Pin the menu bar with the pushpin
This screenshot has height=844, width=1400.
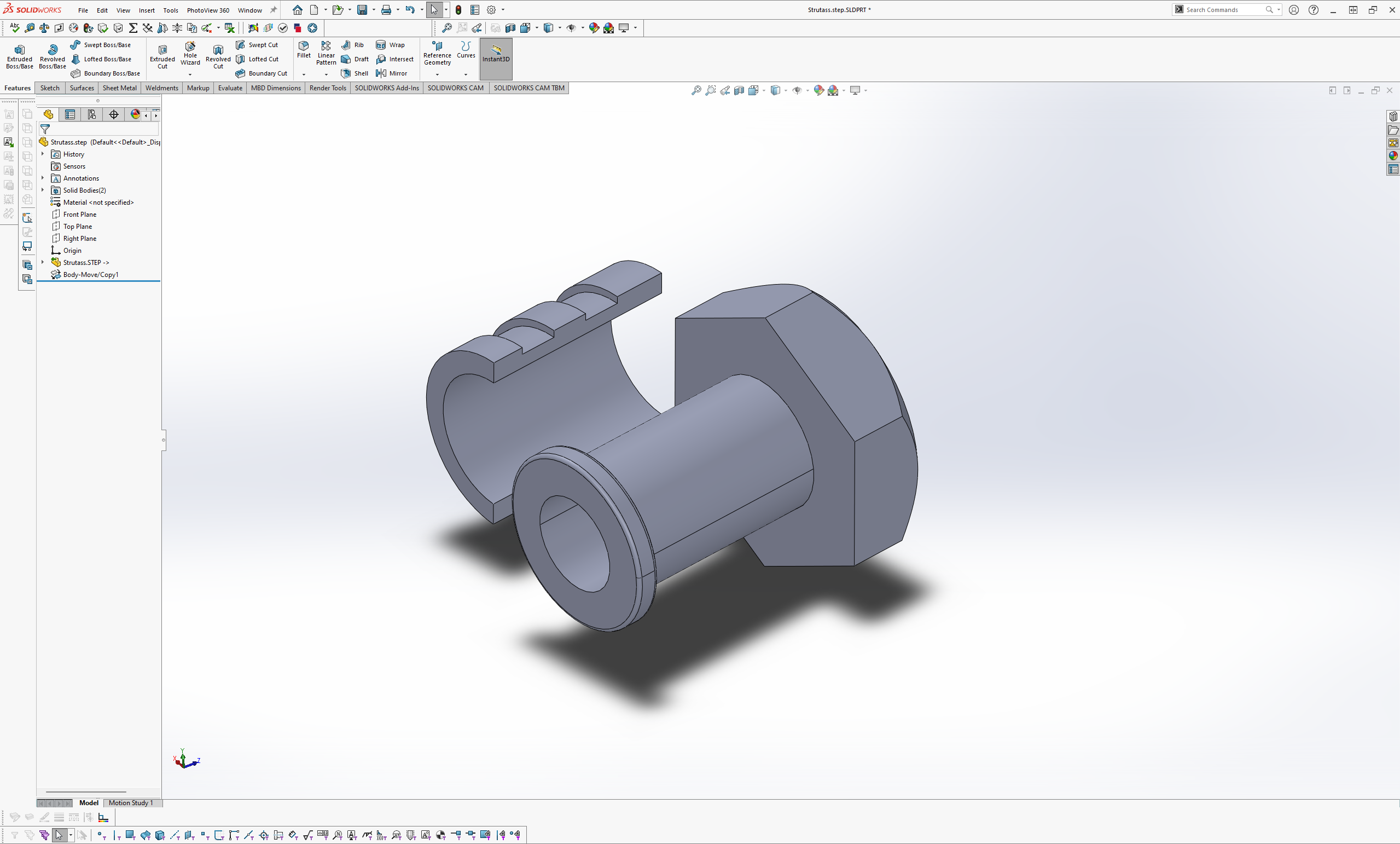tap(274, 10)
